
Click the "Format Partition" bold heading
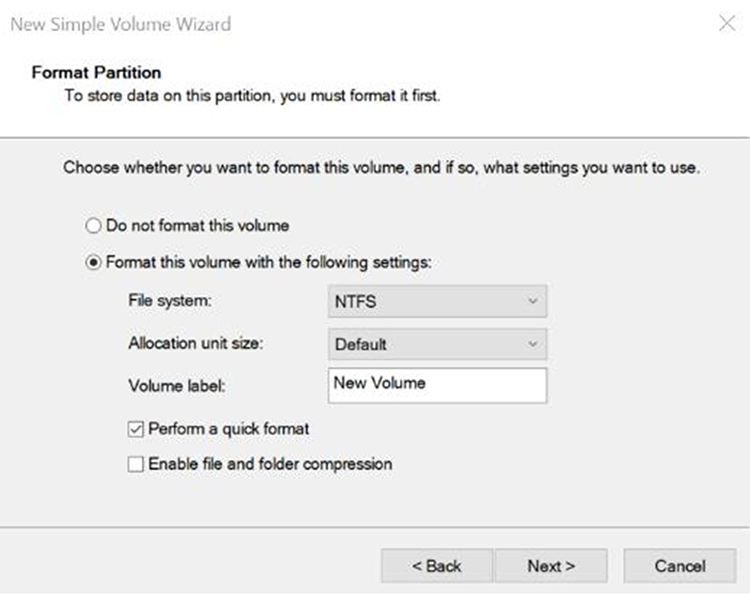coord(96,73)
